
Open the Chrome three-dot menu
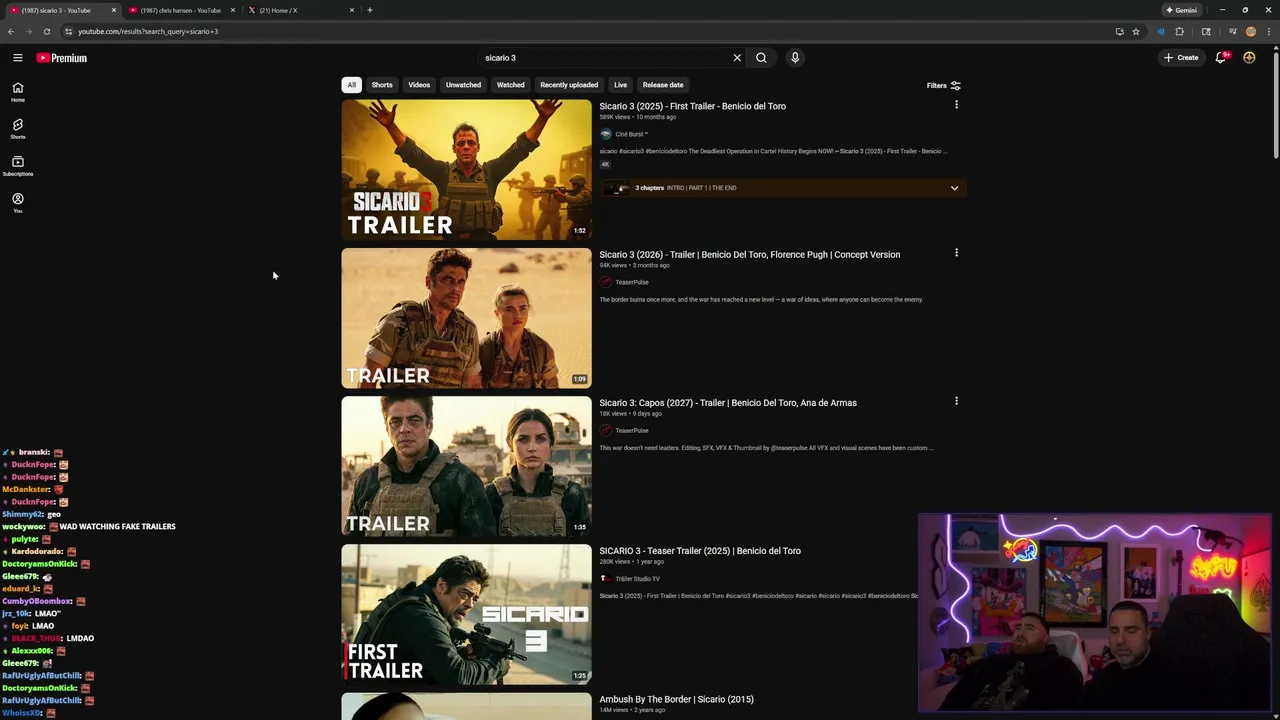point(1269,31)
